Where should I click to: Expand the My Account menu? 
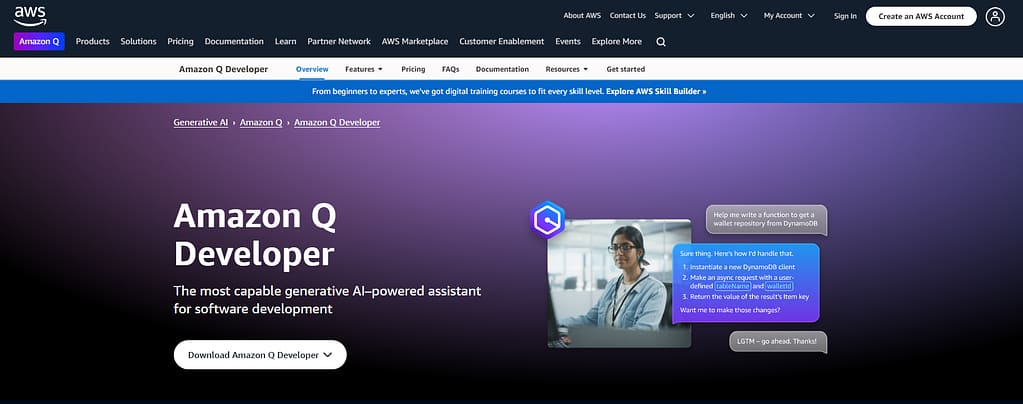[789, 16]
